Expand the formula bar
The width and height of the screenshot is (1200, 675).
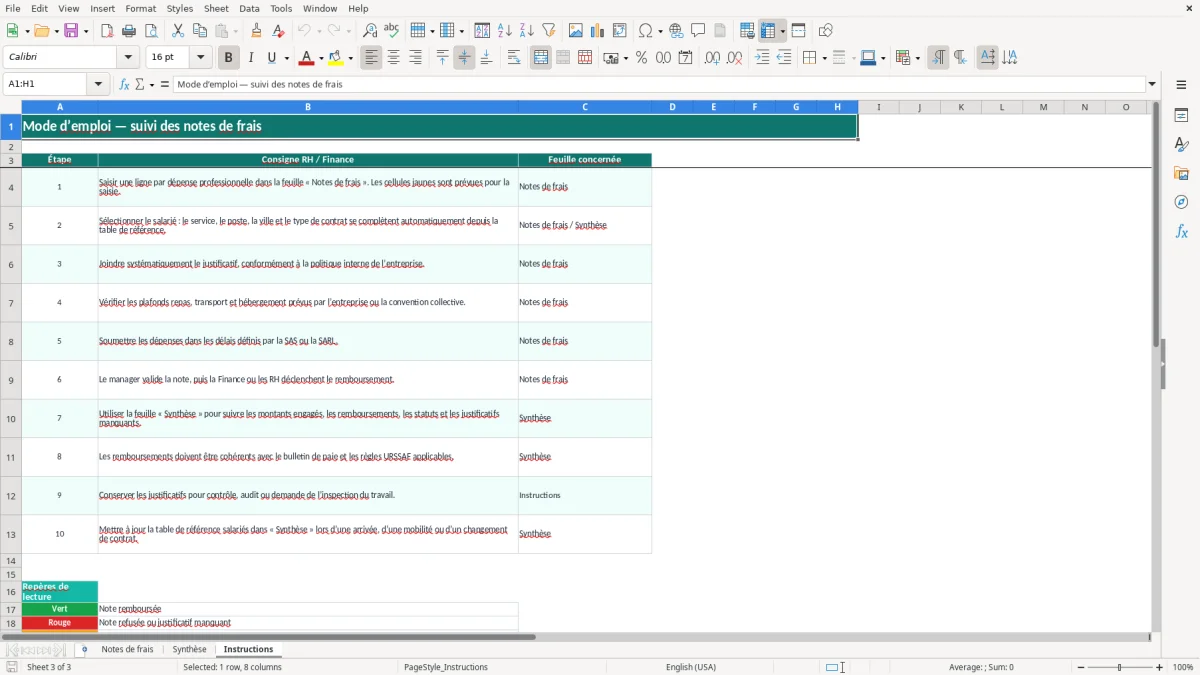1152,84
